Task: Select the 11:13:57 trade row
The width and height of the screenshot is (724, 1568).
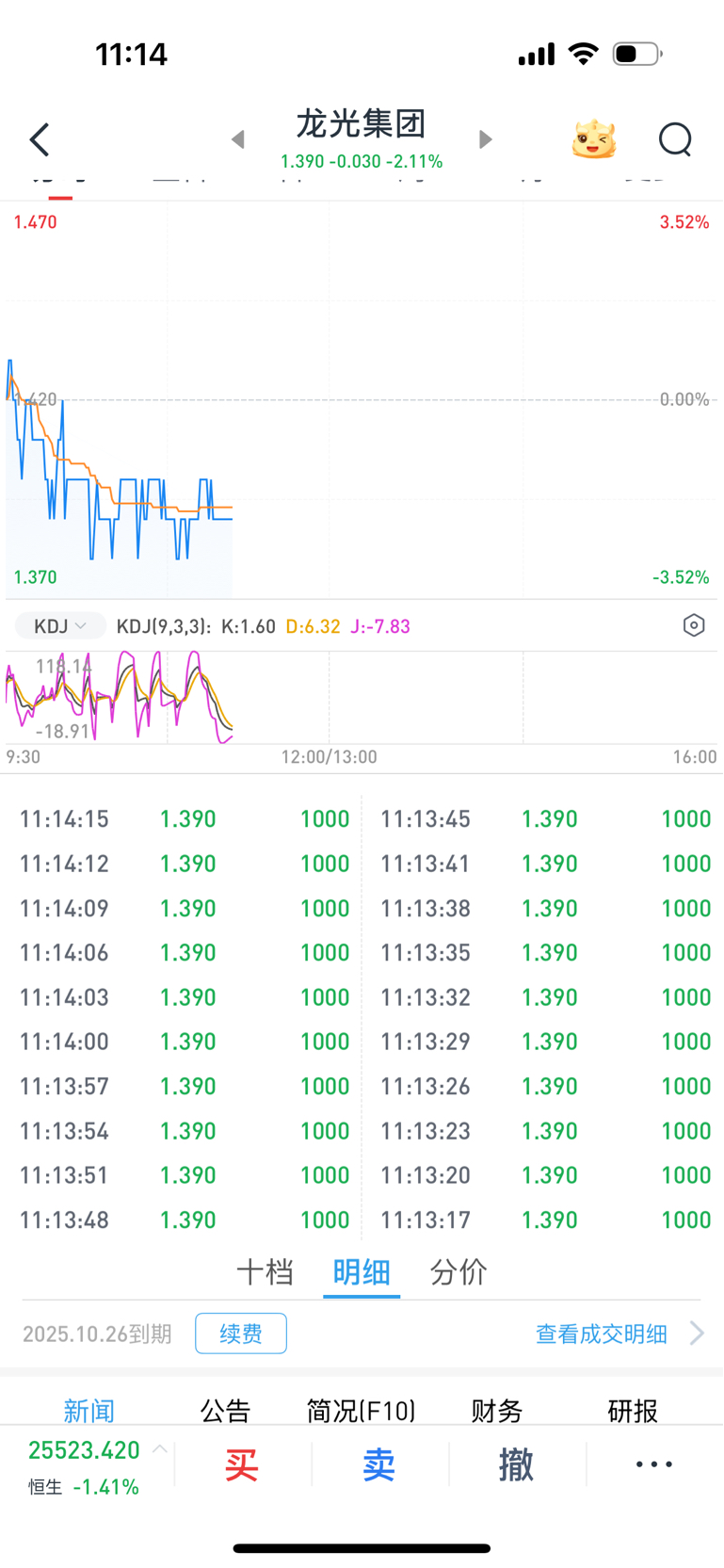Action: click(185, 1087)
